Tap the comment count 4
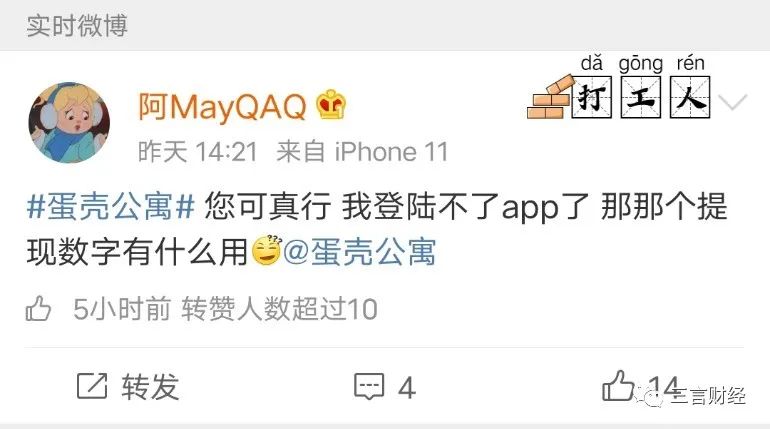Screen dimensions: 770x429 407,388
